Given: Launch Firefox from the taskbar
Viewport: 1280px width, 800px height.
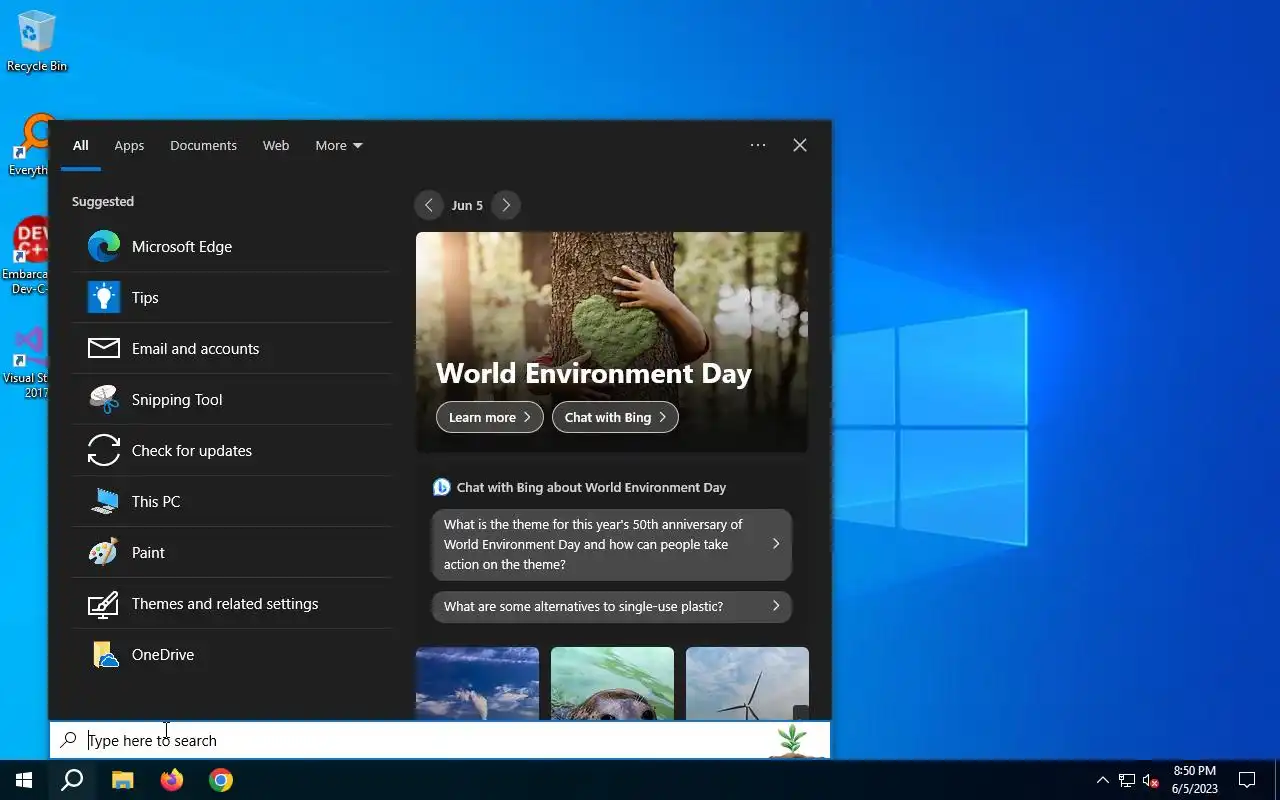Looking at the screenshot, I should click(171, 780).
